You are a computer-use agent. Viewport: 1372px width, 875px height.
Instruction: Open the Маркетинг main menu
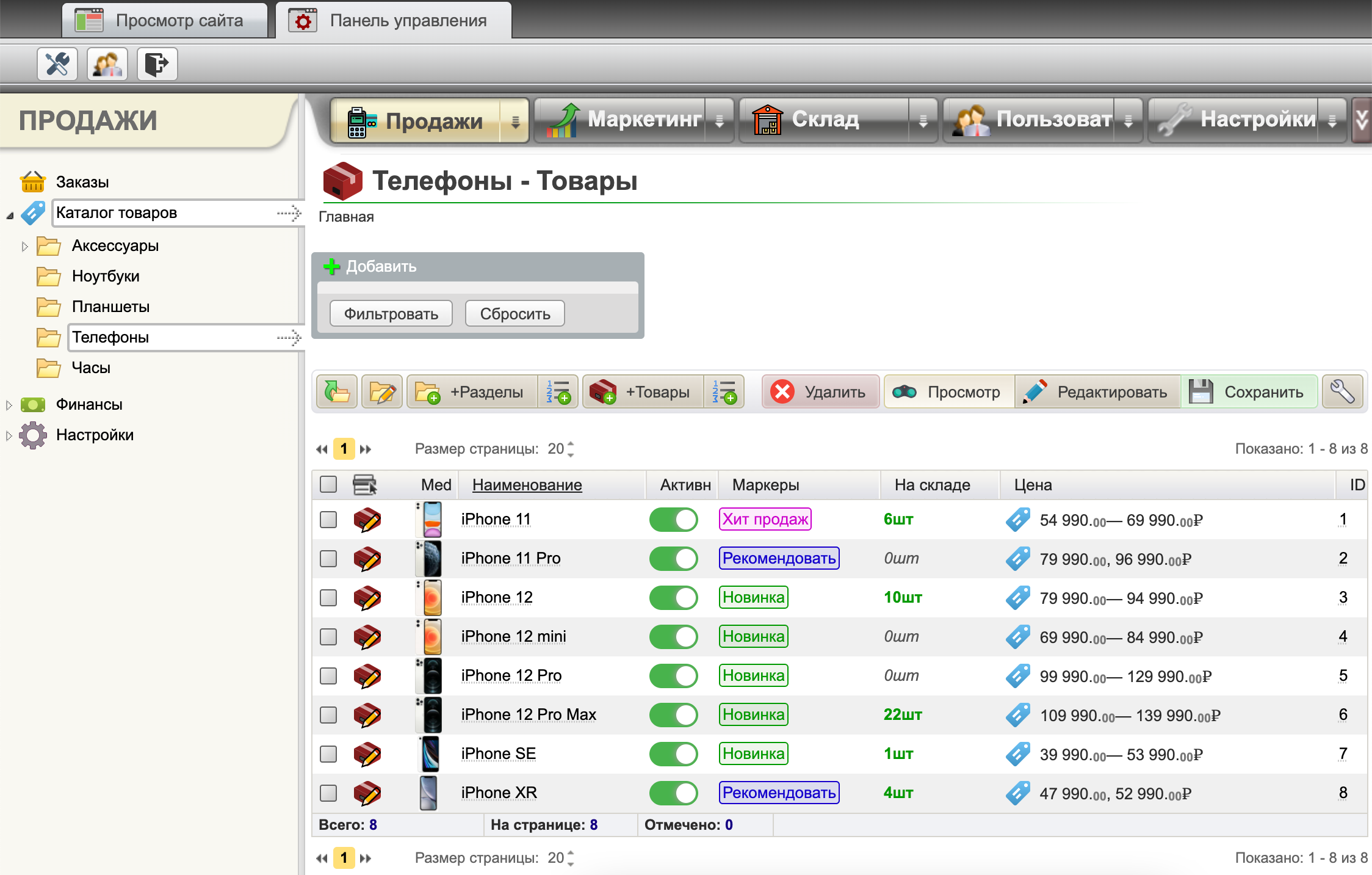tap(621, 121)
